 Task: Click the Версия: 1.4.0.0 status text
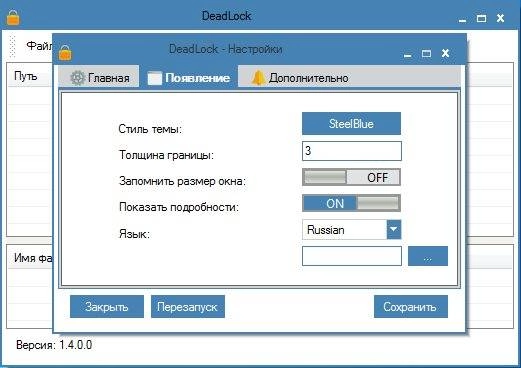(x=54, y=345)
